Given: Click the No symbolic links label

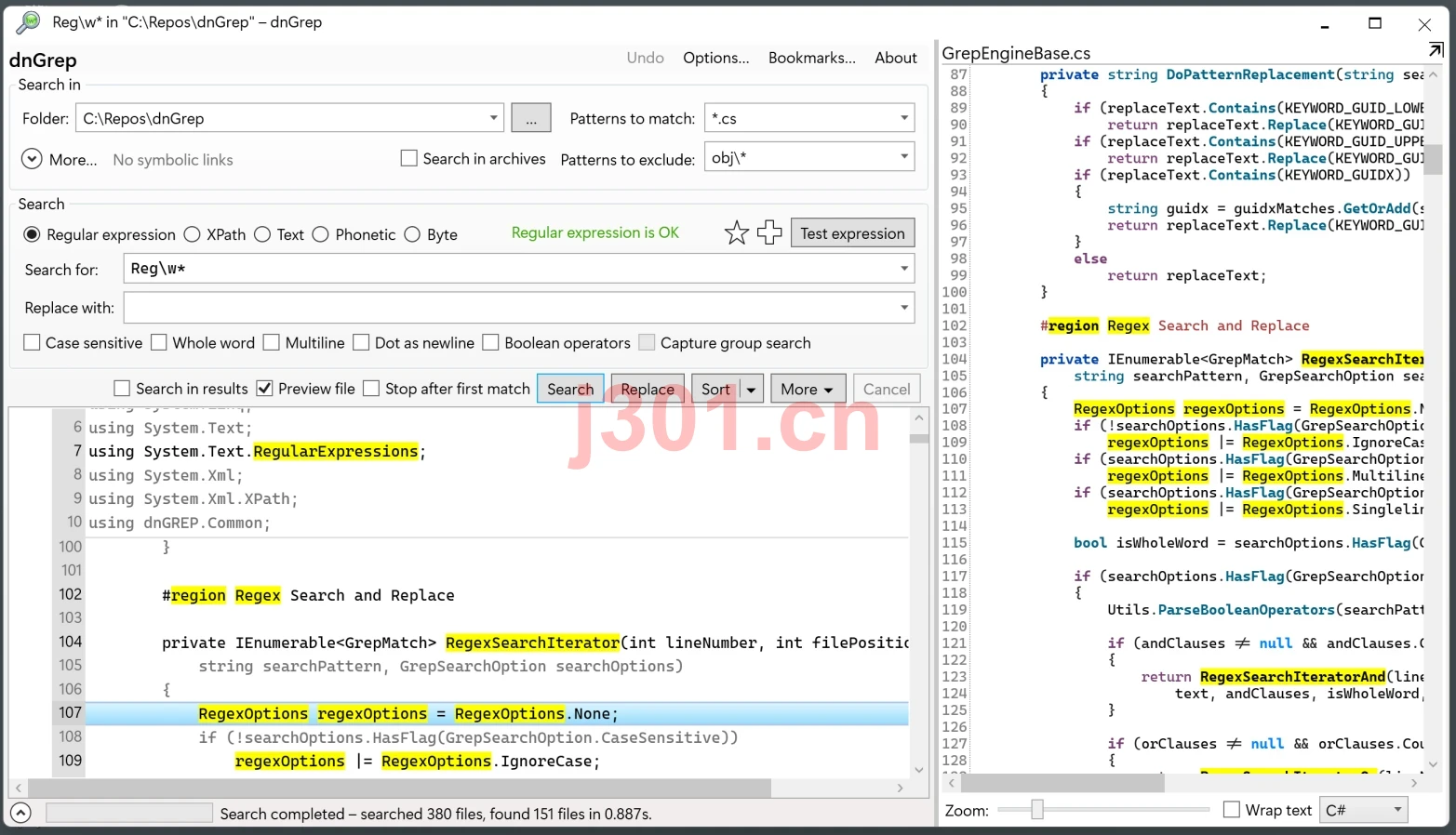Looking at the screenshot, I should point(173,160).
